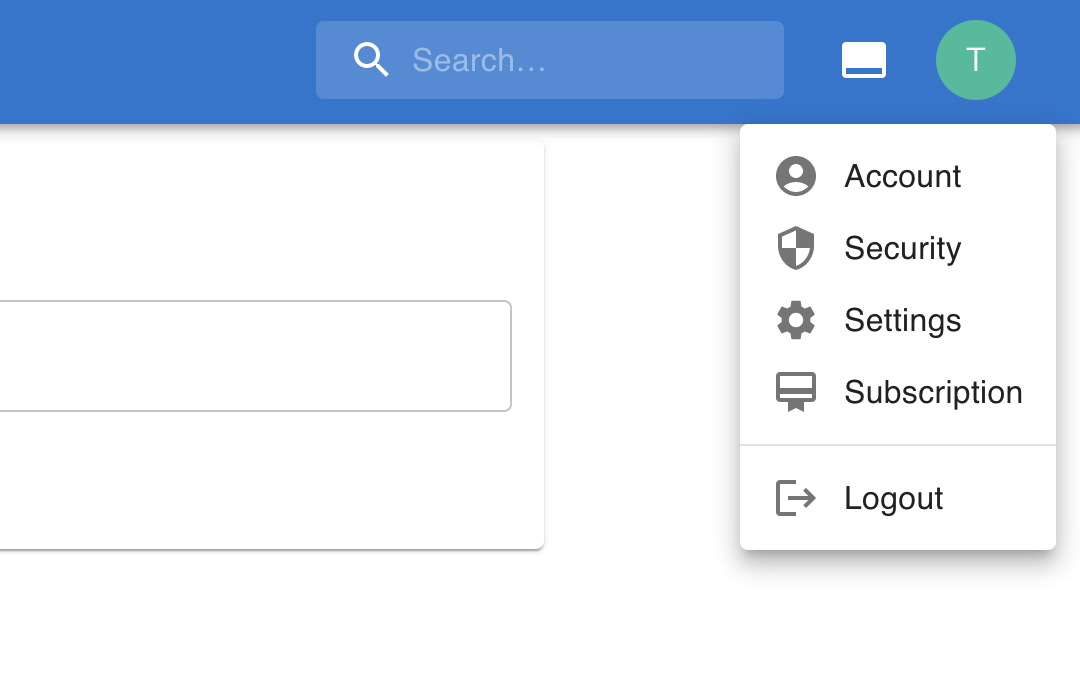Click the Search placeholder text
This screenshot has width=1080, height=678.
(478, 60)
